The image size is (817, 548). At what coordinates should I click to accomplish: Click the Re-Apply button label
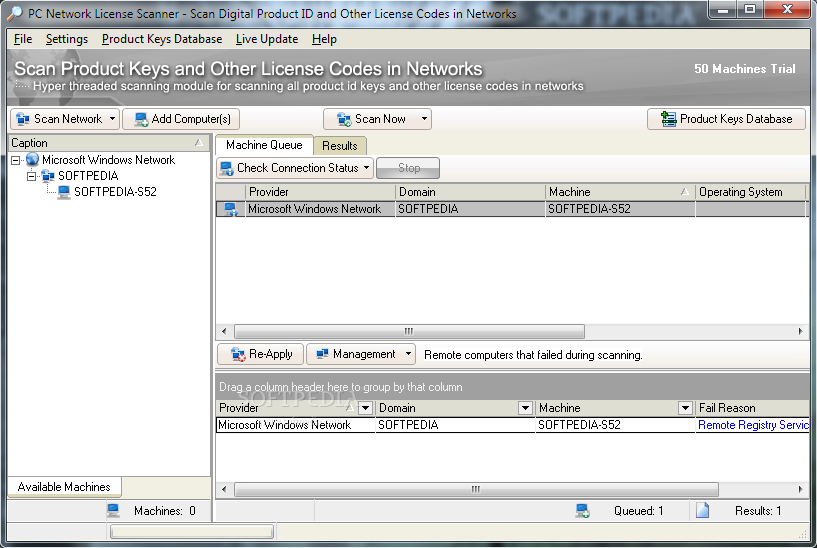270,354
